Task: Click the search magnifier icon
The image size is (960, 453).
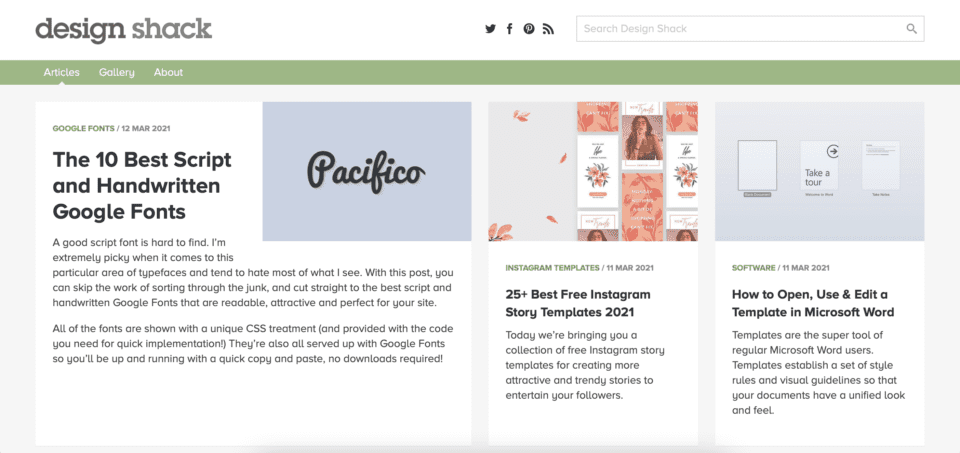Action: click(x=912, y=29)
